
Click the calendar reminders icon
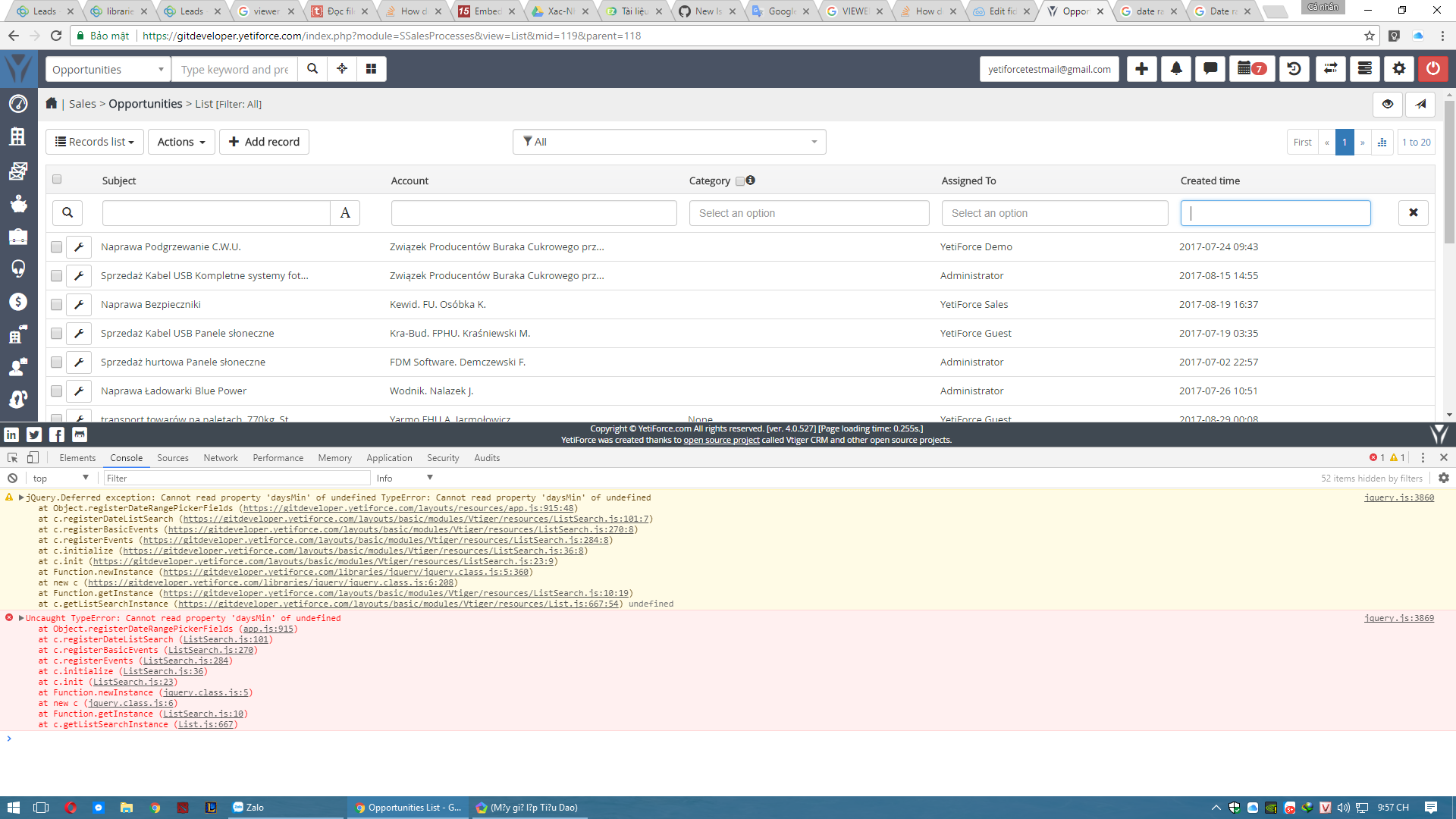pos(1251,69)
